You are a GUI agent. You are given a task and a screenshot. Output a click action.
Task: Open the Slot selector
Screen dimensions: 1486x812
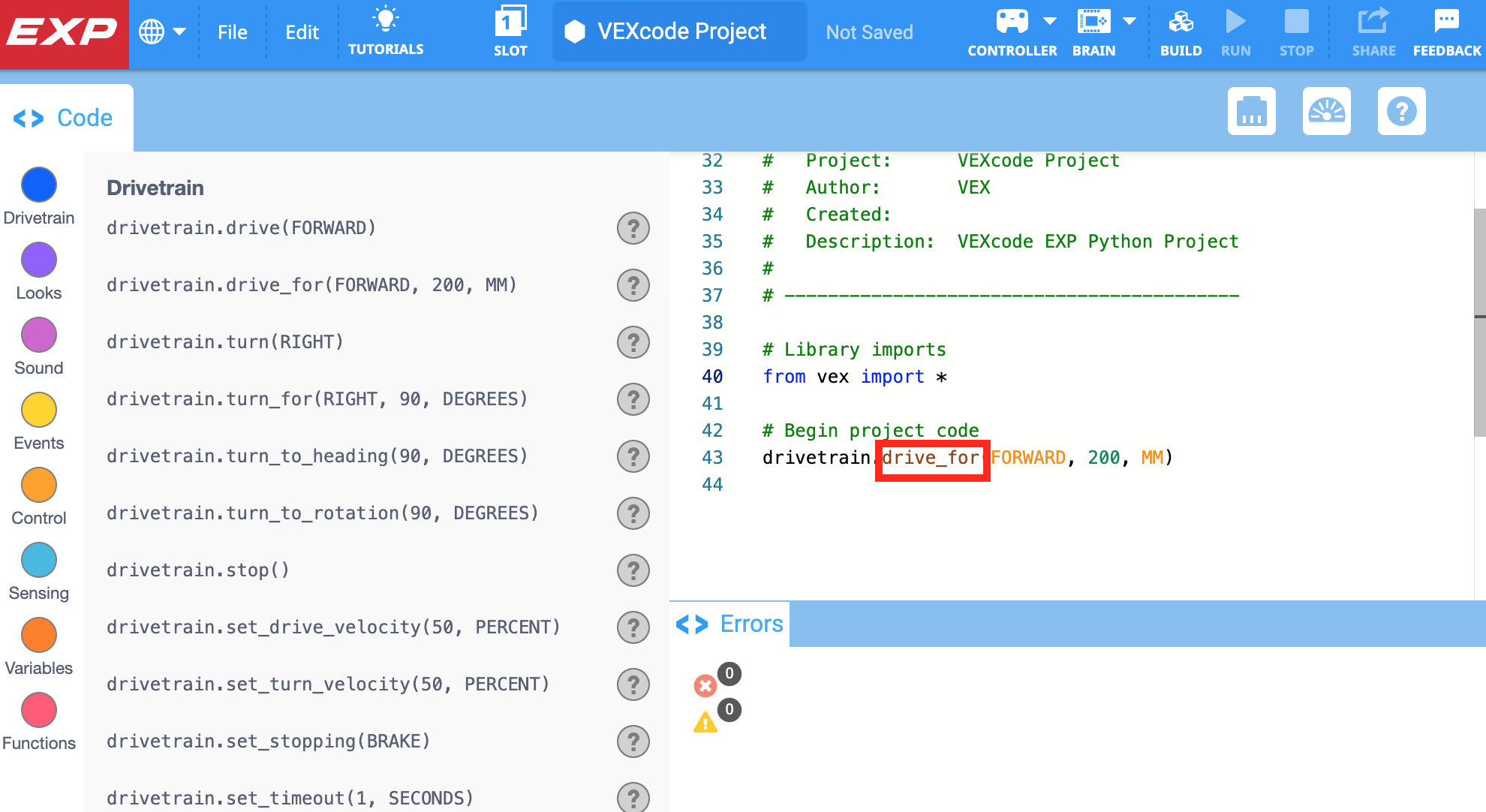coord(510,30)
